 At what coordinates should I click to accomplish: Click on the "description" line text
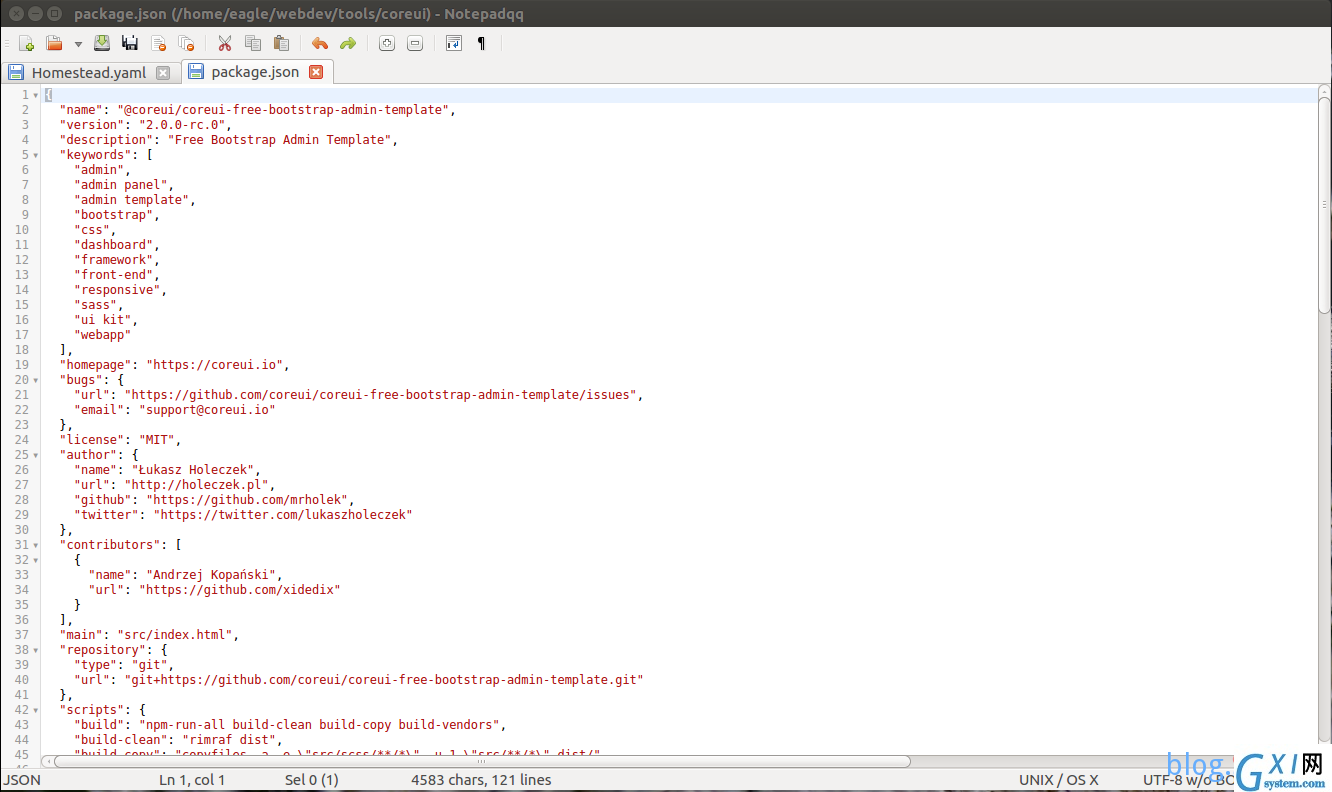click(229, 140)
